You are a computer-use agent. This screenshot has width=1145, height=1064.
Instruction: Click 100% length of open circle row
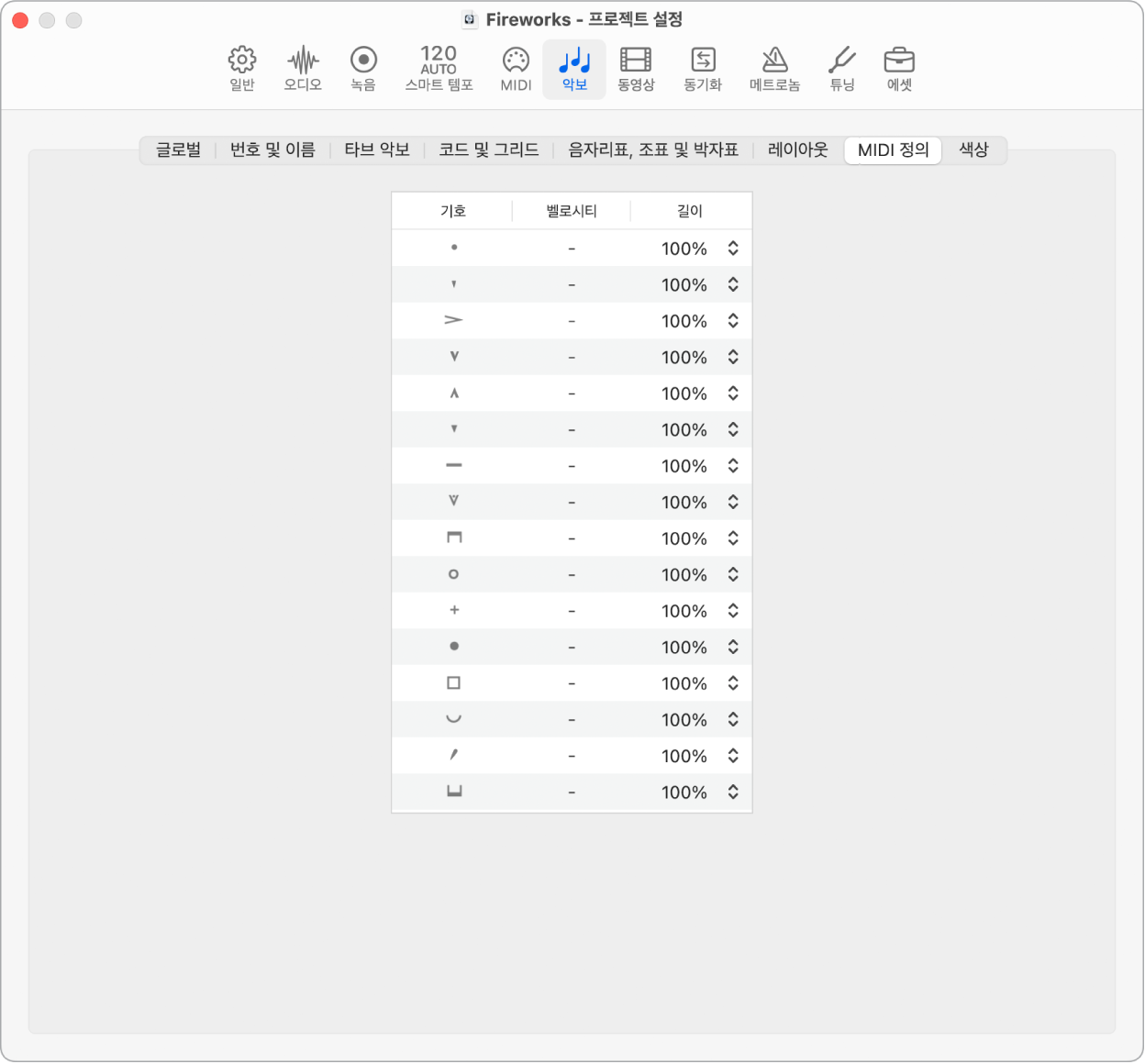(684, 575)
